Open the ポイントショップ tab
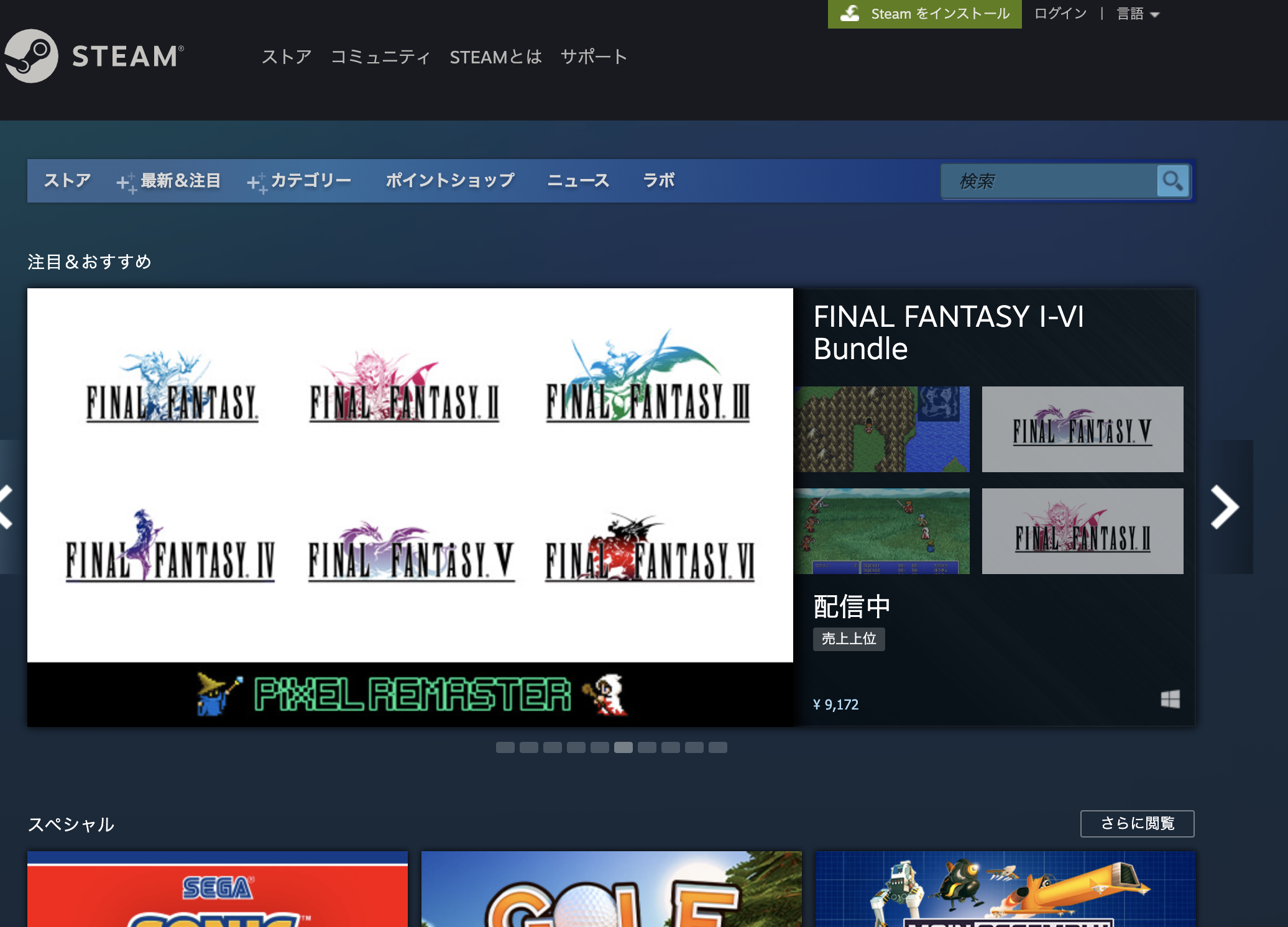The height and width of the screenshot is (927, 1288). click(450, 181)
